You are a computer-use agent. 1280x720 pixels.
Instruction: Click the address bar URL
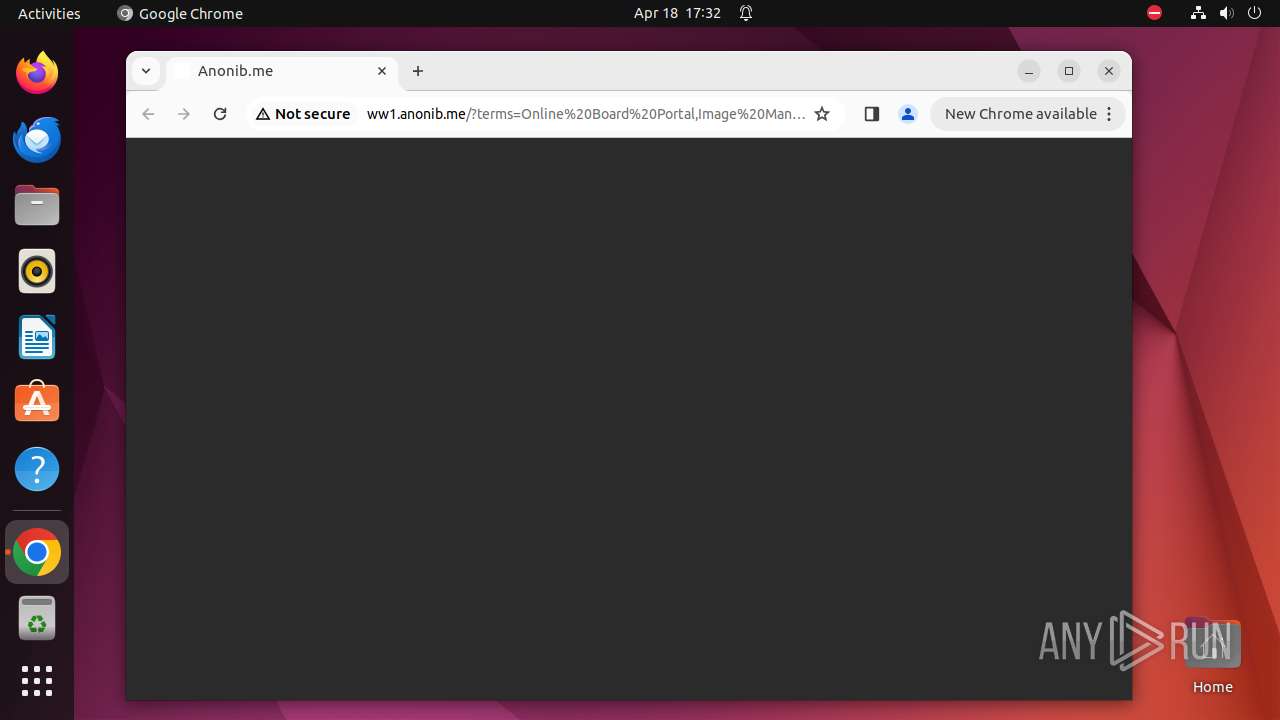click(586, 114)
